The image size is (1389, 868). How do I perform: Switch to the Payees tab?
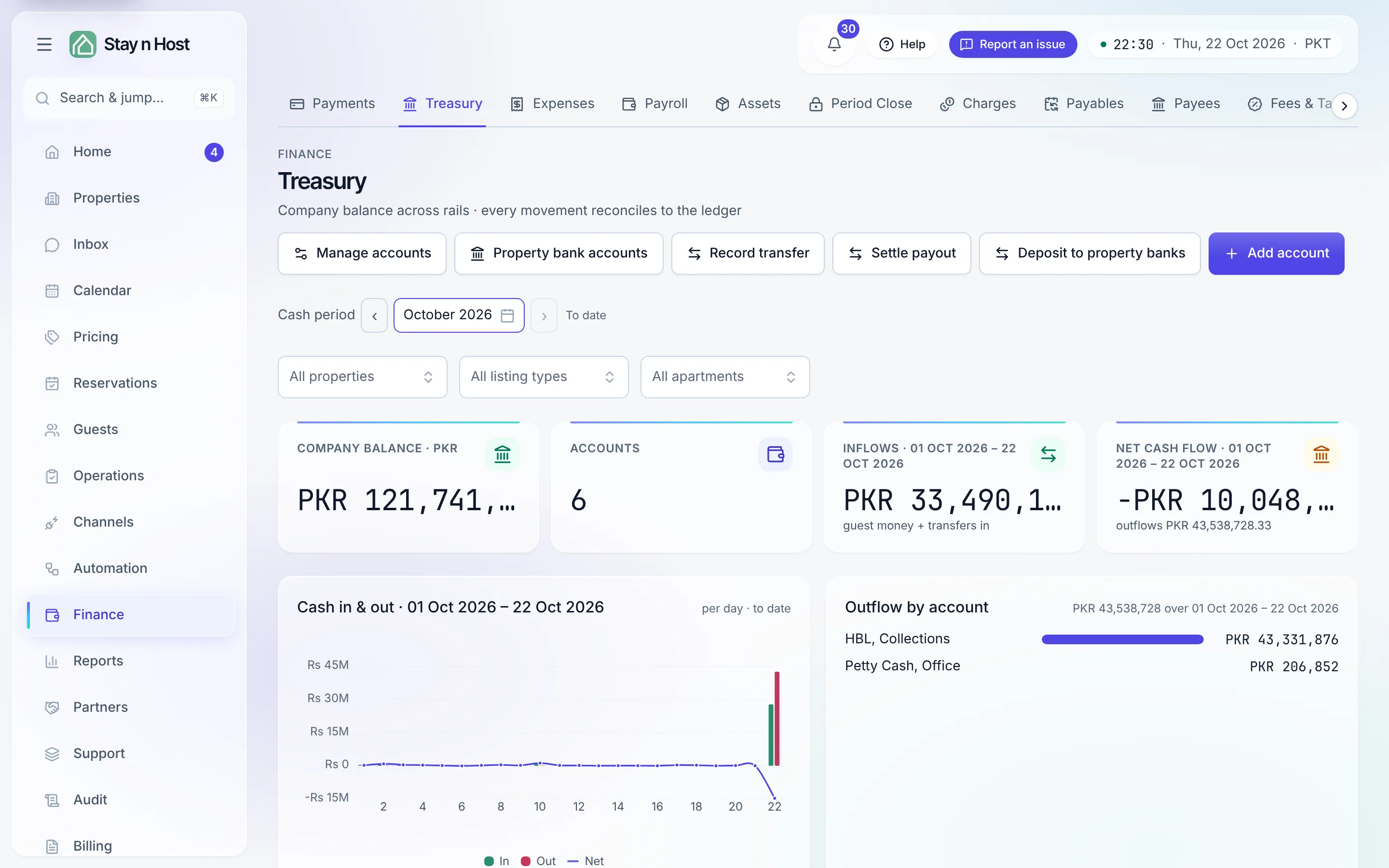[1186, 104]
